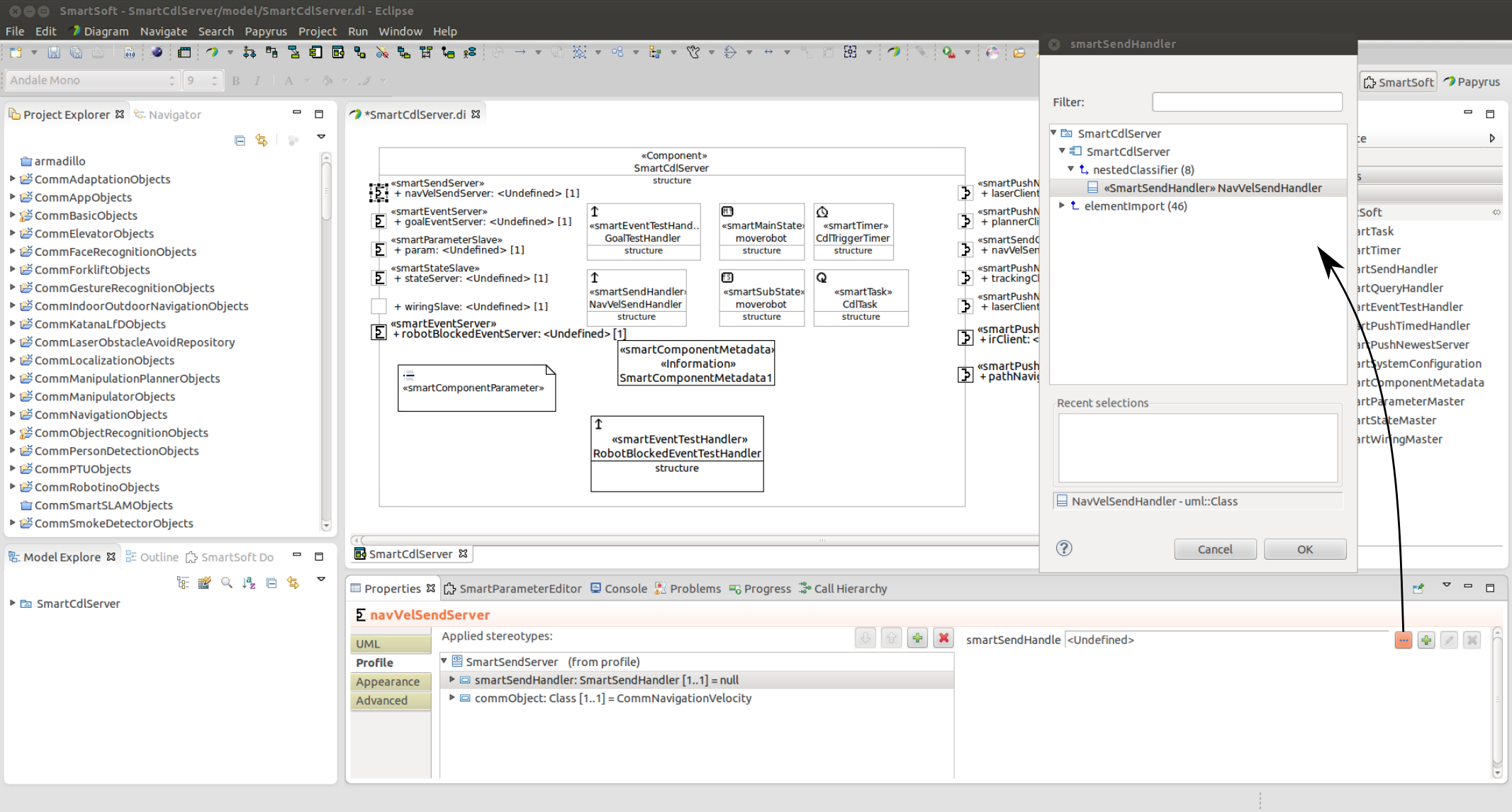Click the select-all dashed-box toolbar icon
The image size is (1512, 812).
(850, 52)
